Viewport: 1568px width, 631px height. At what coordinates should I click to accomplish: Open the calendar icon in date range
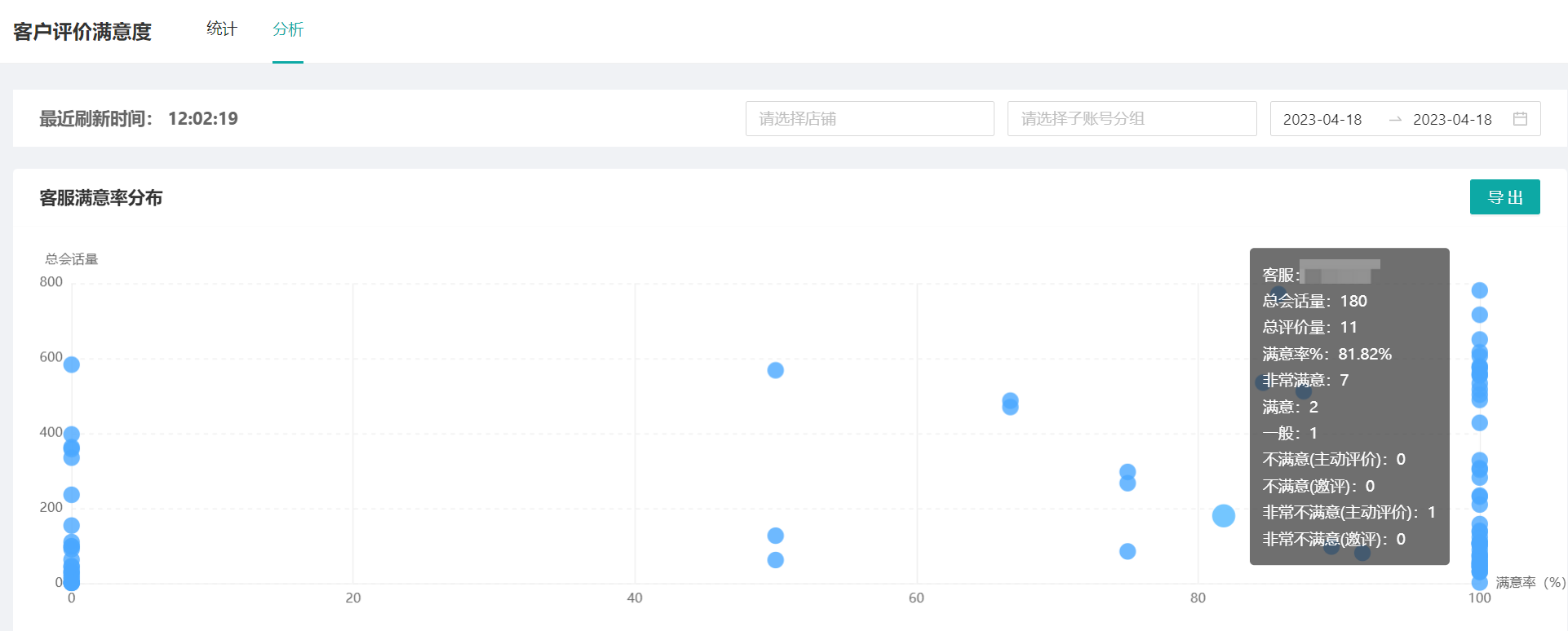click(x=1520, y=119)
